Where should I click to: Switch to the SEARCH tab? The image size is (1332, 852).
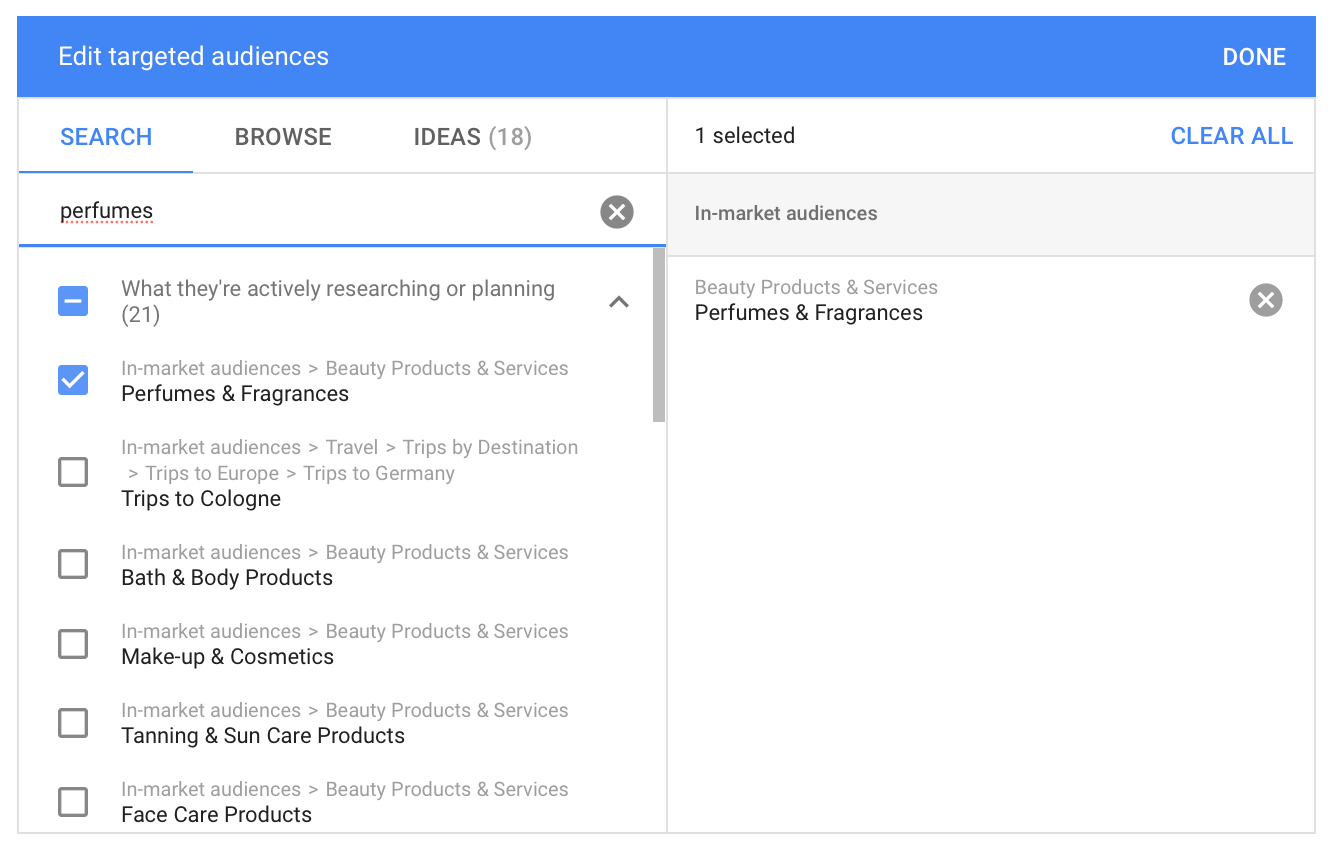click(106, 137)
